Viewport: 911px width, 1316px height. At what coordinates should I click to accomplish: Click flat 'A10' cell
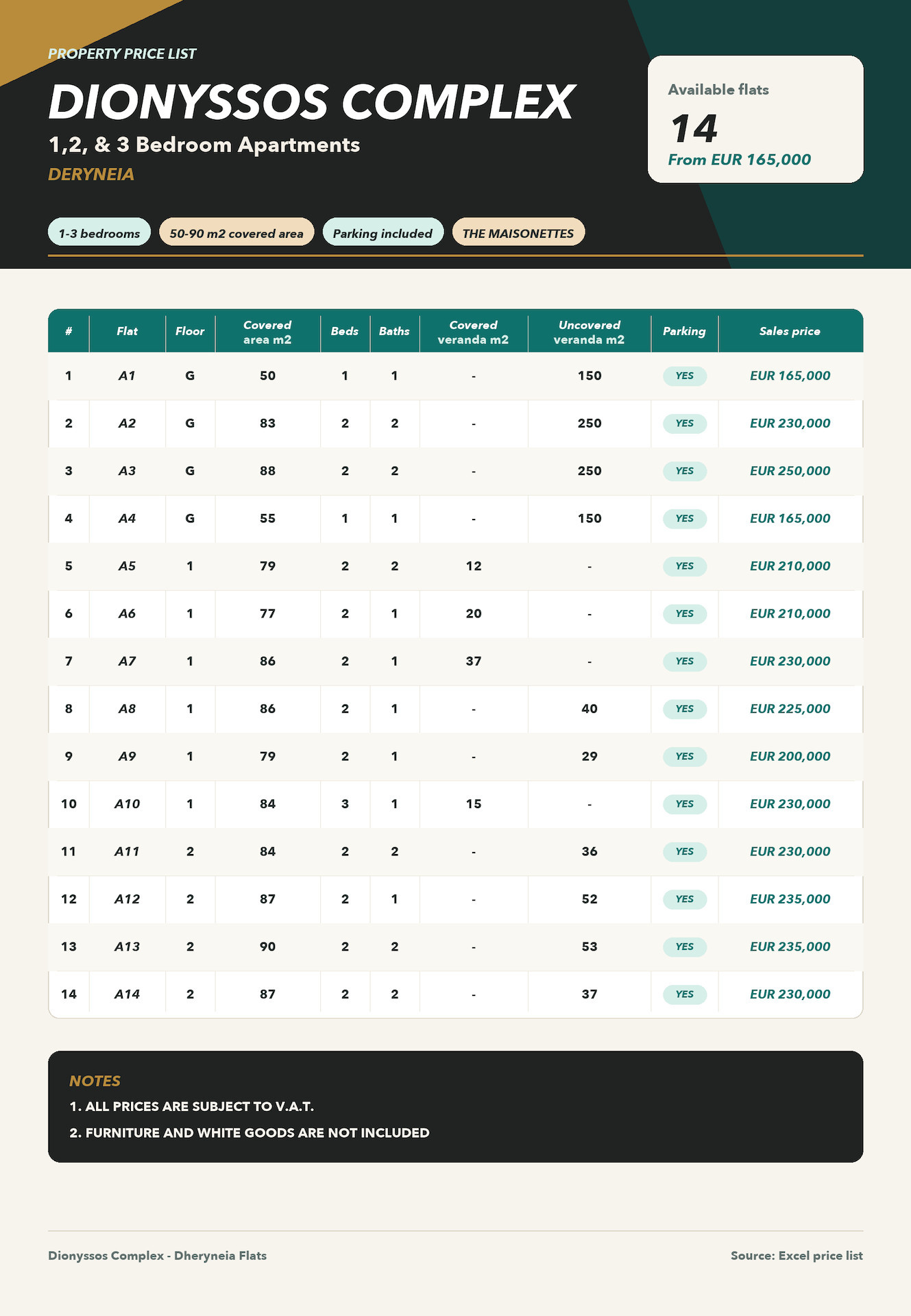pos(127,804)
